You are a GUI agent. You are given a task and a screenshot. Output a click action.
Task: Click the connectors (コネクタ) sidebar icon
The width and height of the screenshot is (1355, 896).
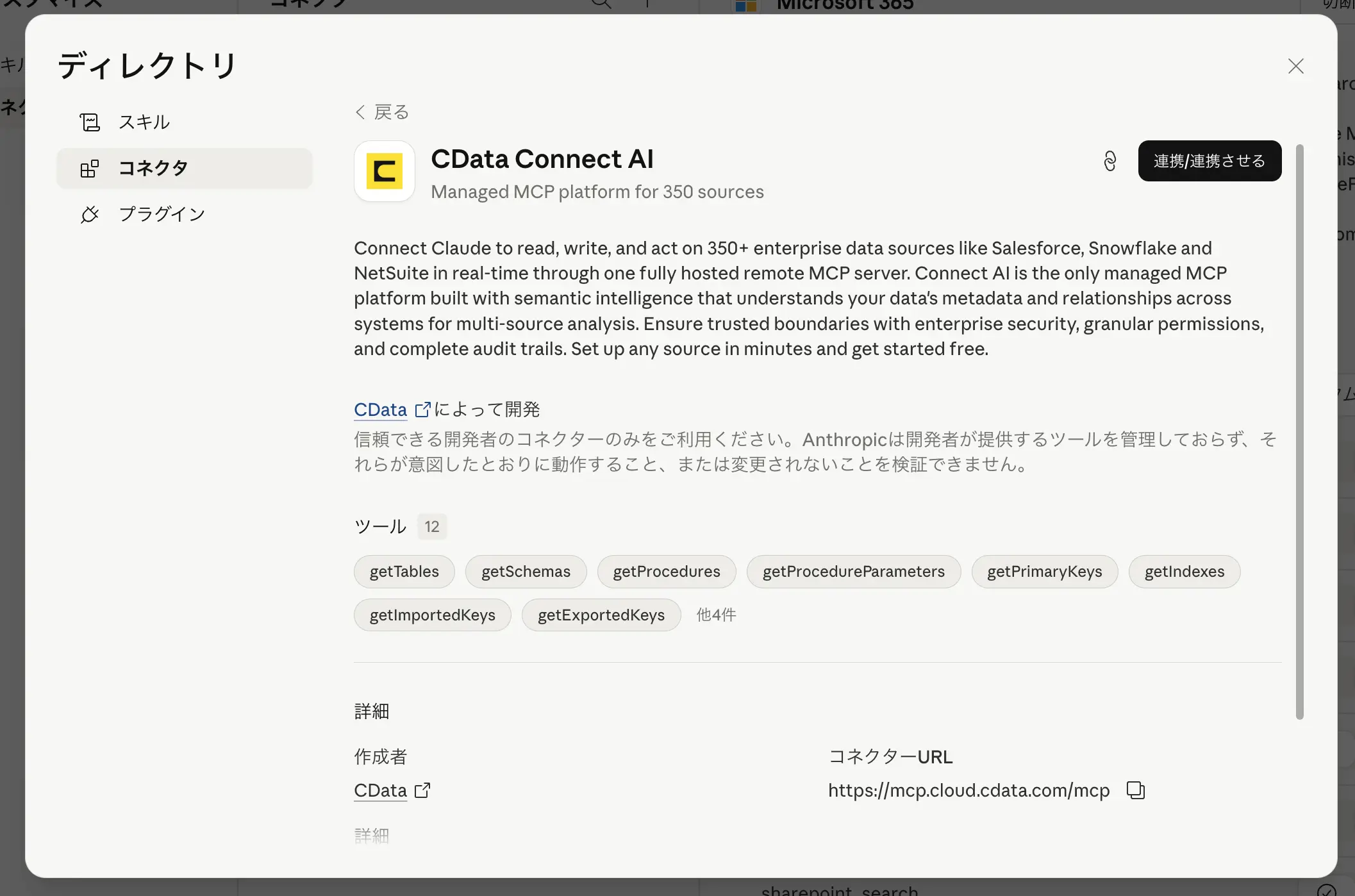(x=90, y=169)
